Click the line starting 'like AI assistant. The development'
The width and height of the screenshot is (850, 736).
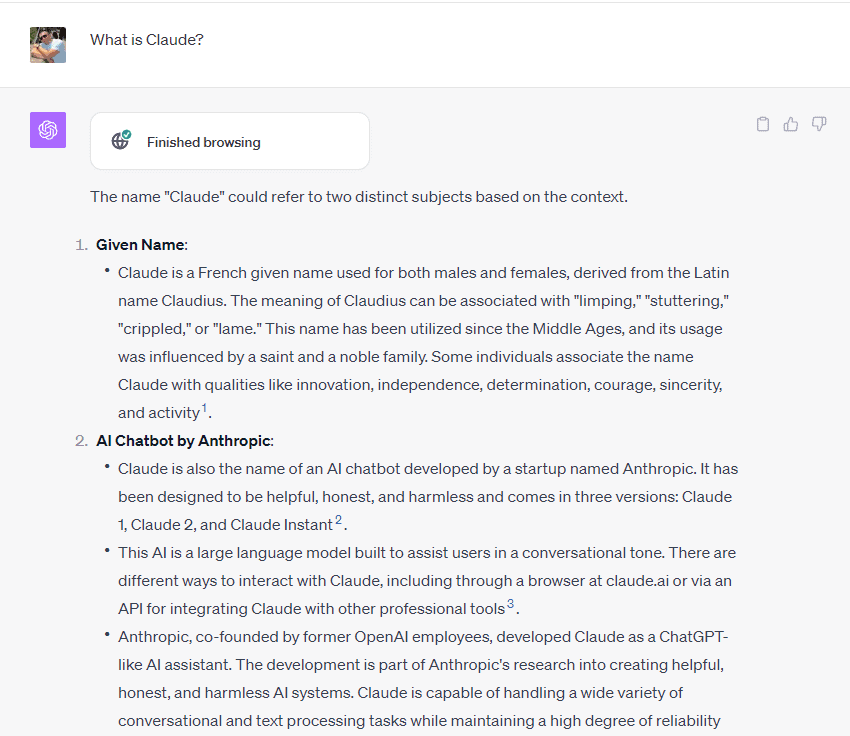(x=421, y=665)
